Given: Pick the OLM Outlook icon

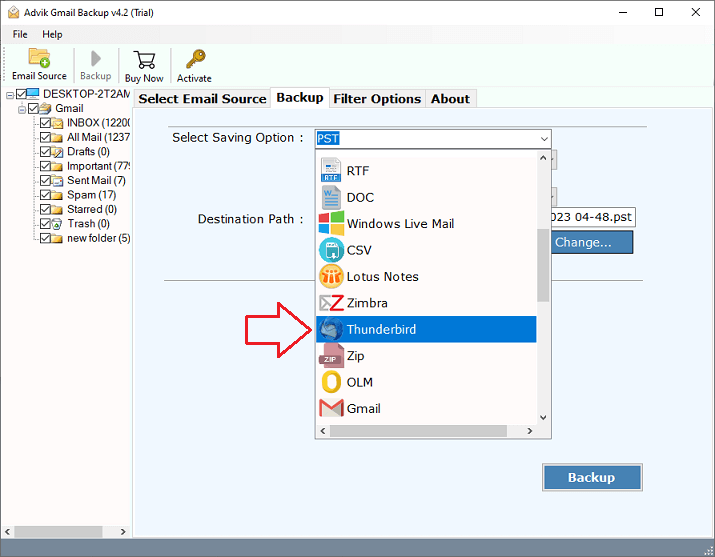Looking at the screenshot, I should [x=332, y=382].
